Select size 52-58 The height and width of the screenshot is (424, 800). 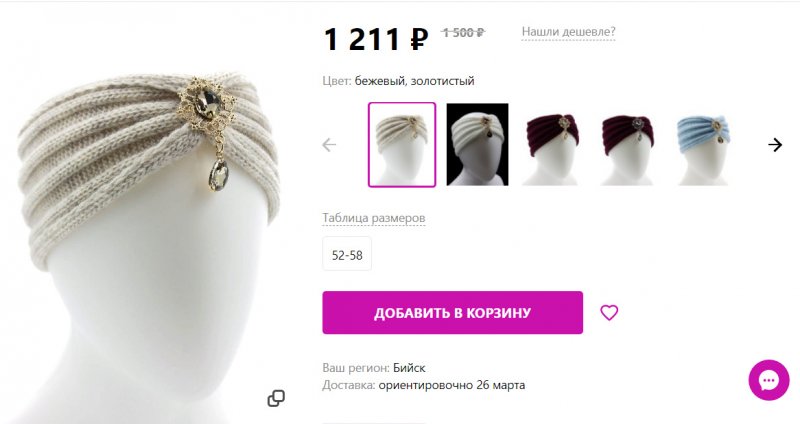coord(347,254)
